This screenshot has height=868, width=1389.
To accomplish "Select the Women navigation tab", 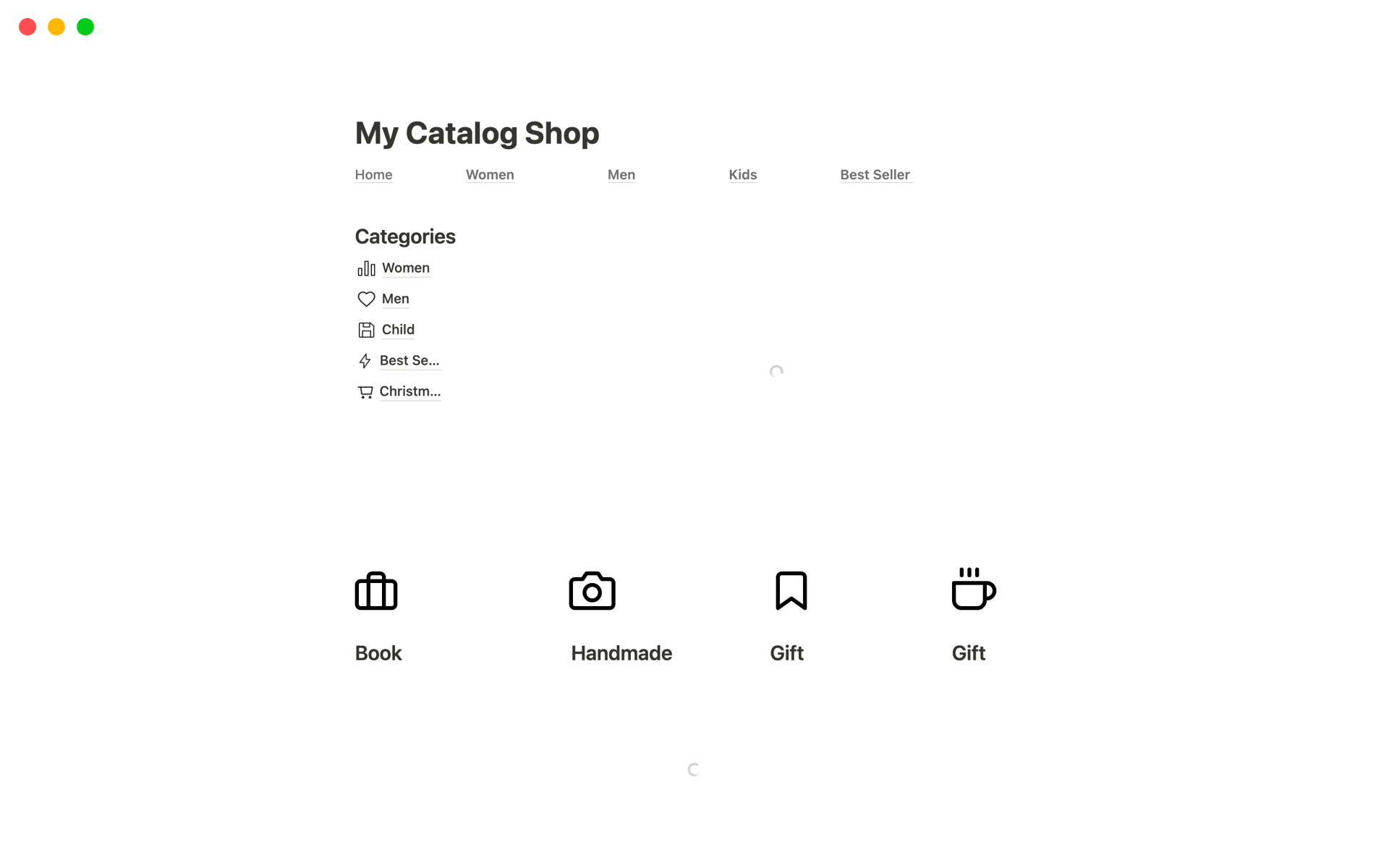I will tap(489, 174).
